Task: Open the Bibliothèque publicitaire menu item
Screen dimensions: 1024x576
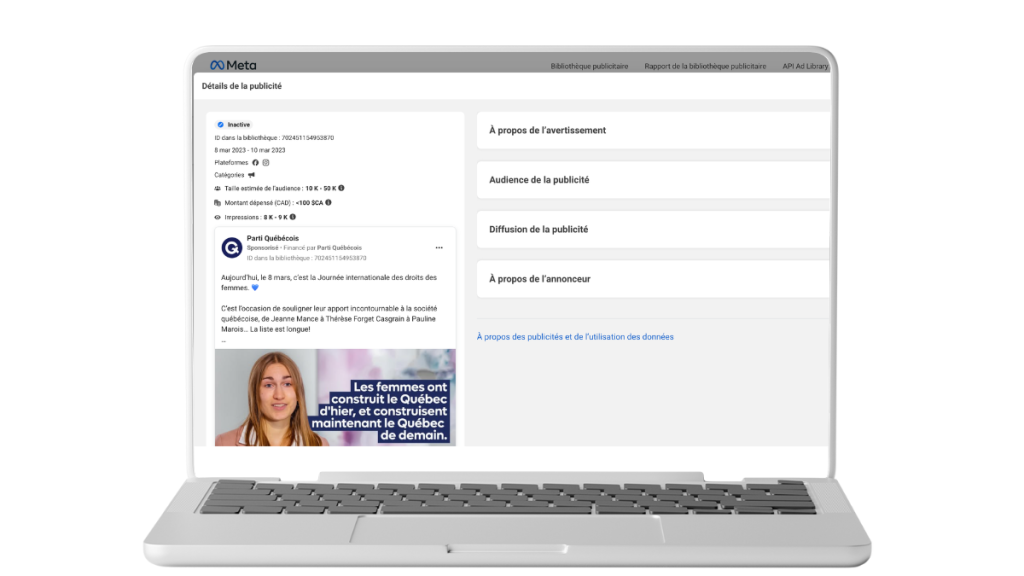Action: pos(589,66)
